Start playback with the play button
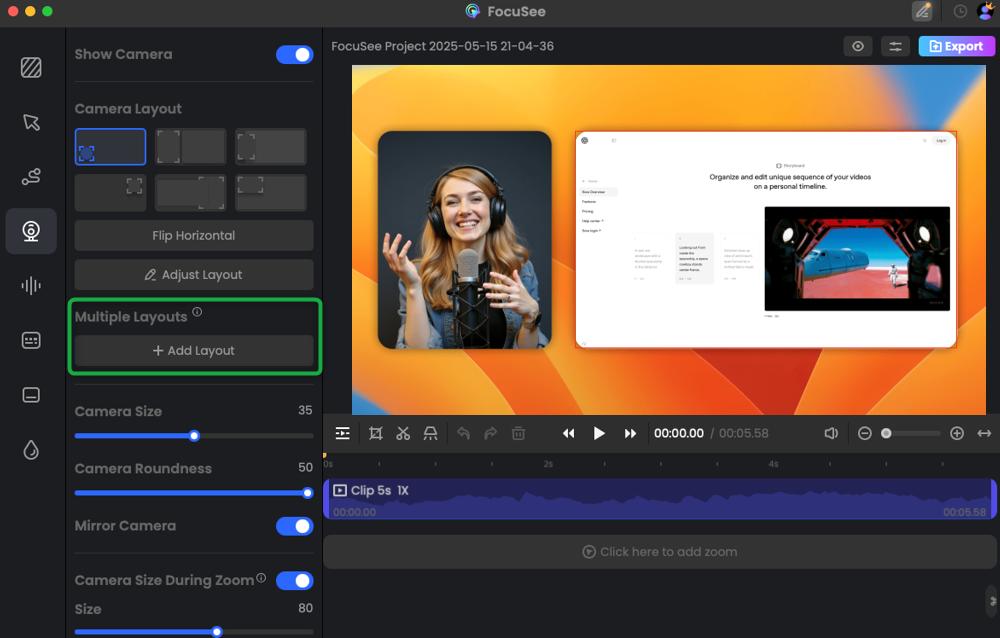This screenshot has width=1000, height=638. (x=599, y=433)
